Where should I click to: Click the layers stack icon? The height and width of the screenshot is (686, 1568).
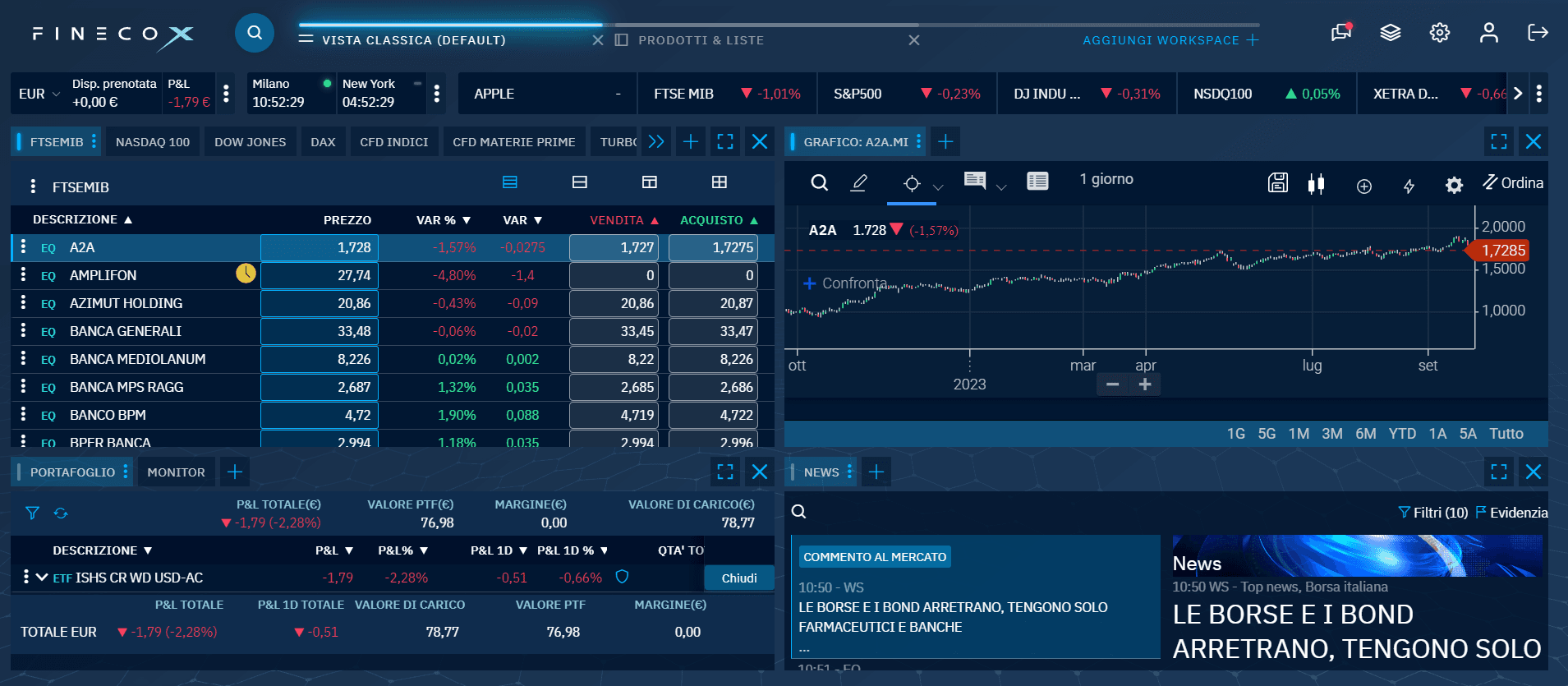[x=1390, y=33]
